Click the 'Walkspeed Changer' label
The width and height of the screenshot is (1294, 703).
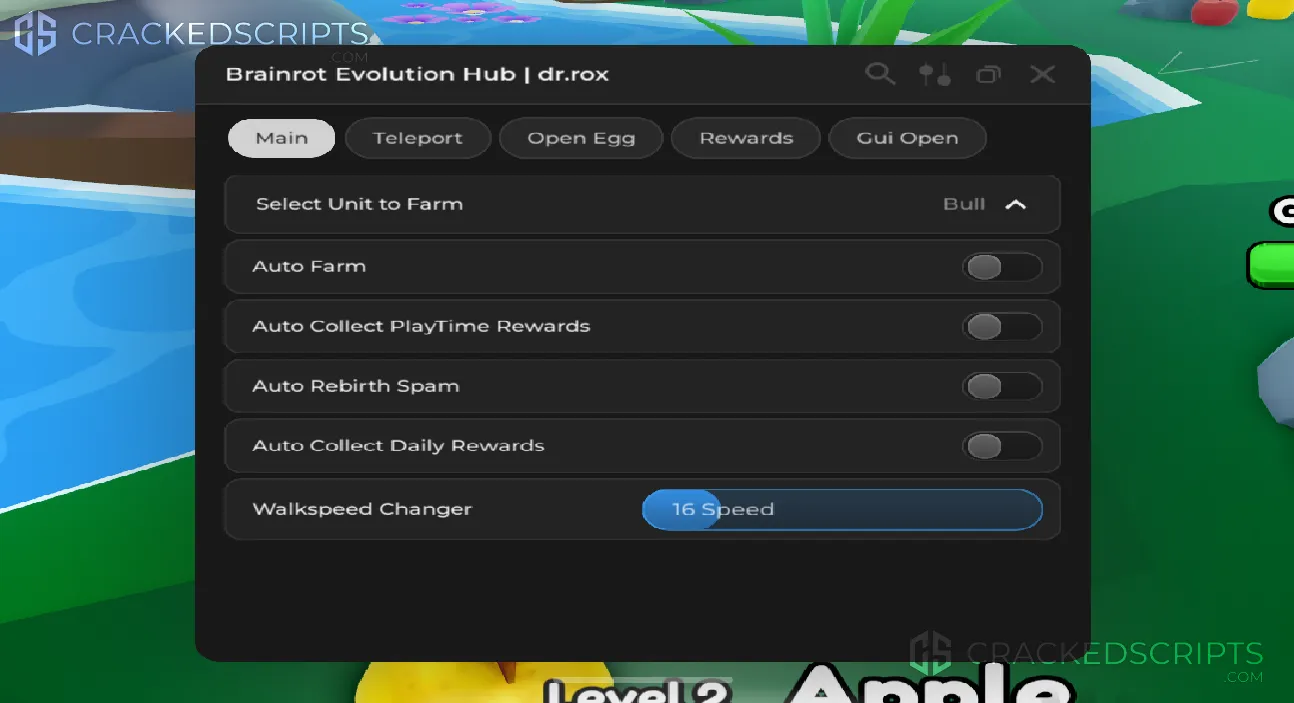[362, 509]
